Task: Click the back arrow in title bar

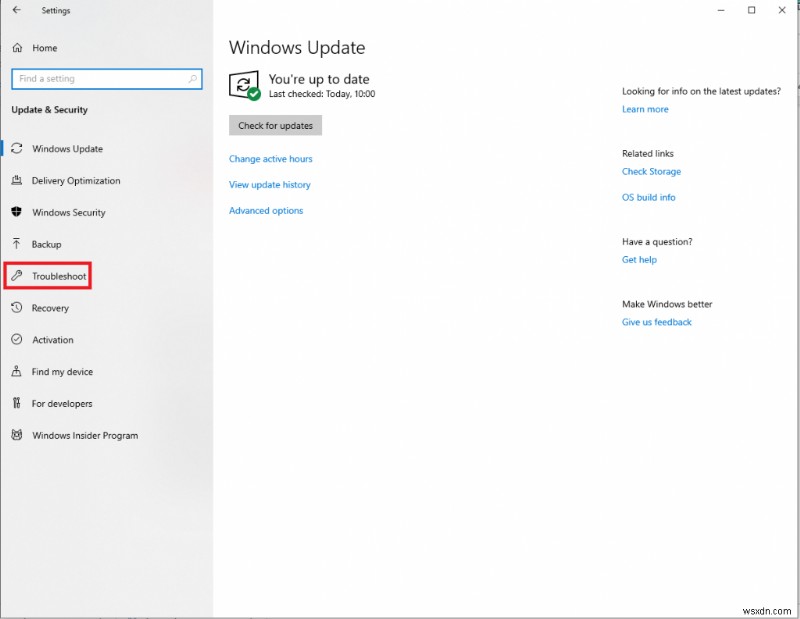Action: 15,10
